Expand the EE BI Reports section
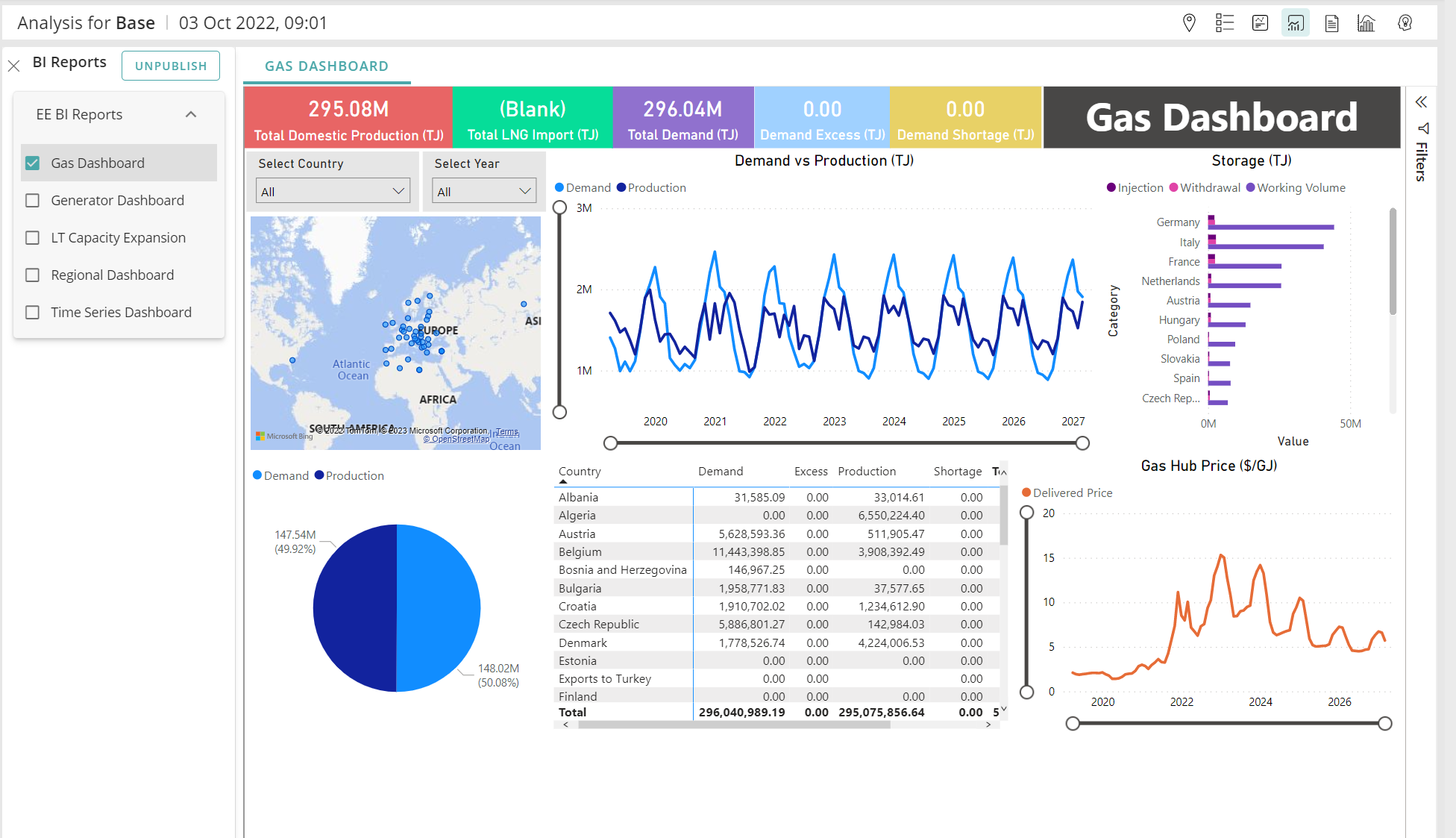The width and height of the screenshot is (1456, 838). [192, 114]
